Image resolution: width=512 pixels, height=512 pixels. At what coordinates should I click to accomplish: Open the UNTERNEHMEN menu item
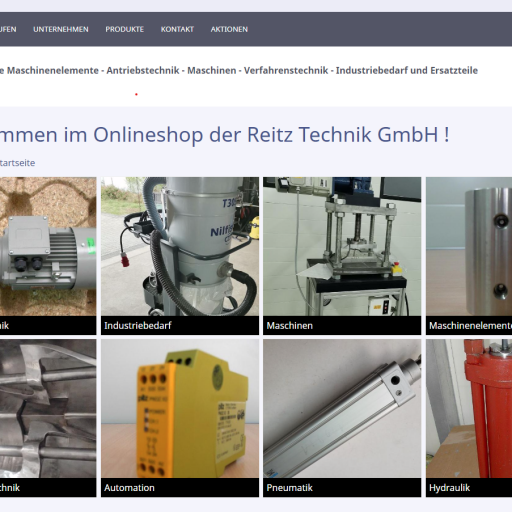point(61,29)
